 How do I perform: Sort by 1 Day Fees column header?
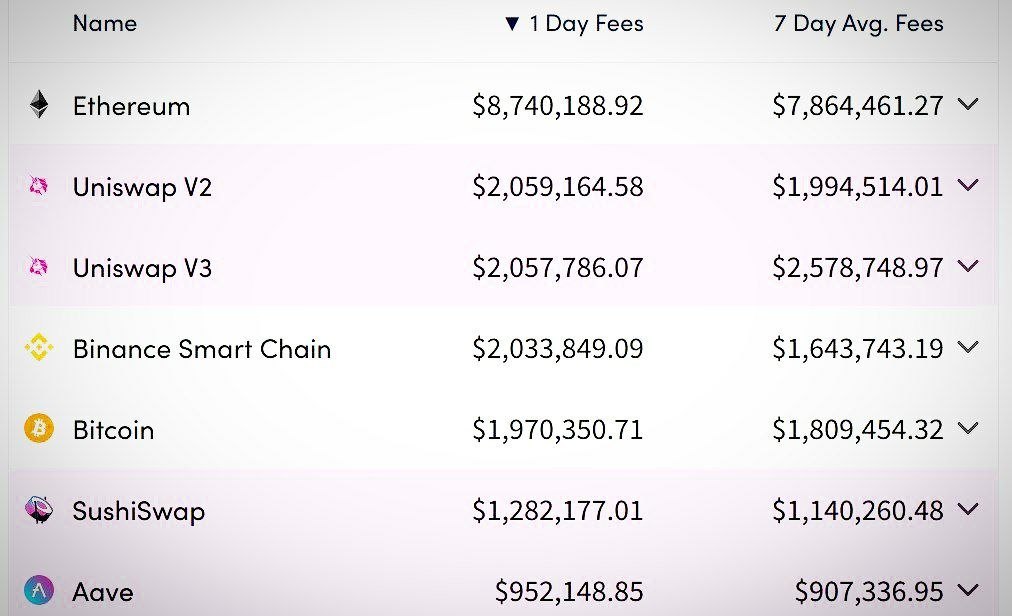pyautogui.click(x=586, y=24)
